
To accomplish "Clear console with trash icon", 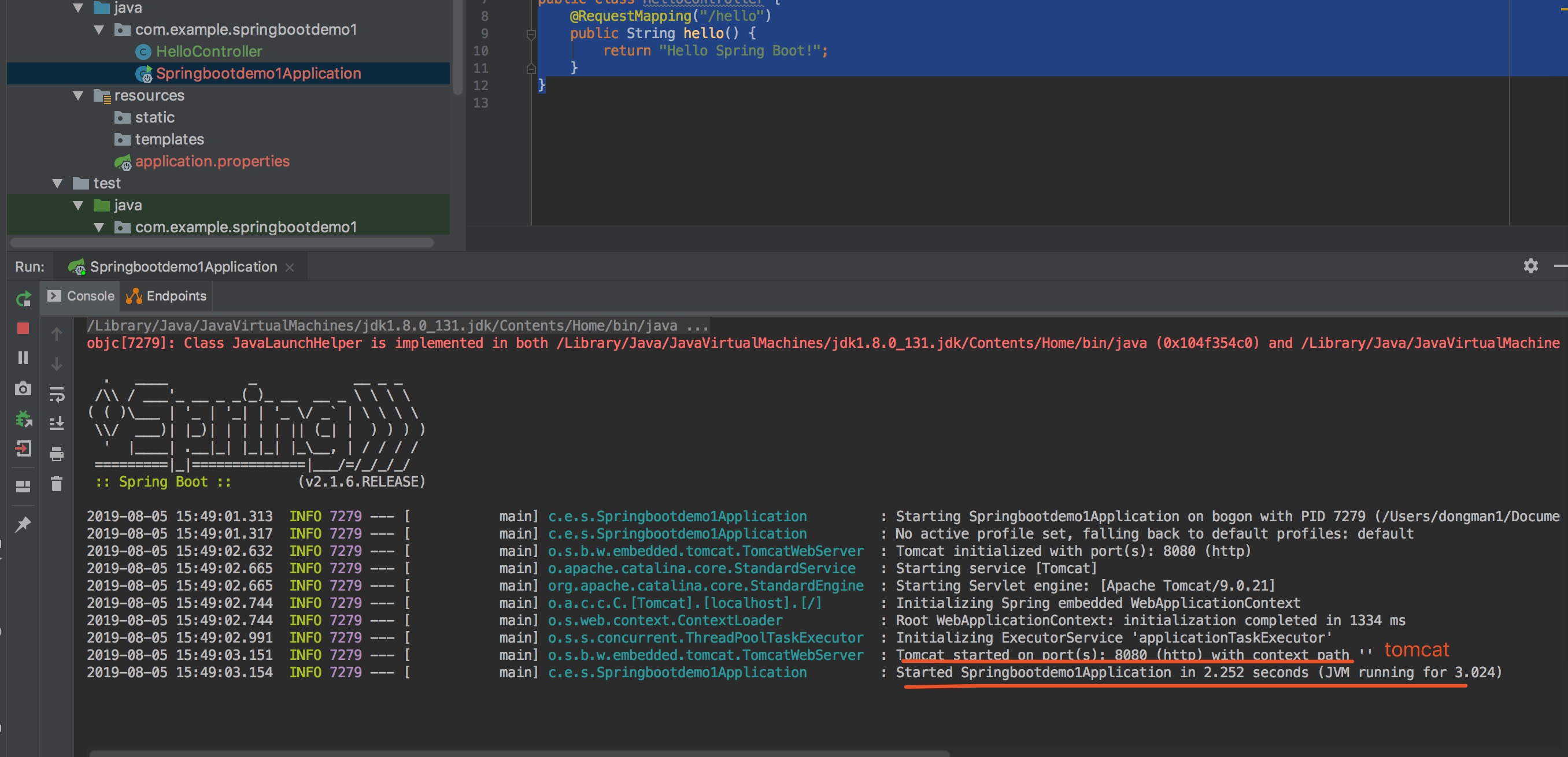I will (x=57, y=484).
